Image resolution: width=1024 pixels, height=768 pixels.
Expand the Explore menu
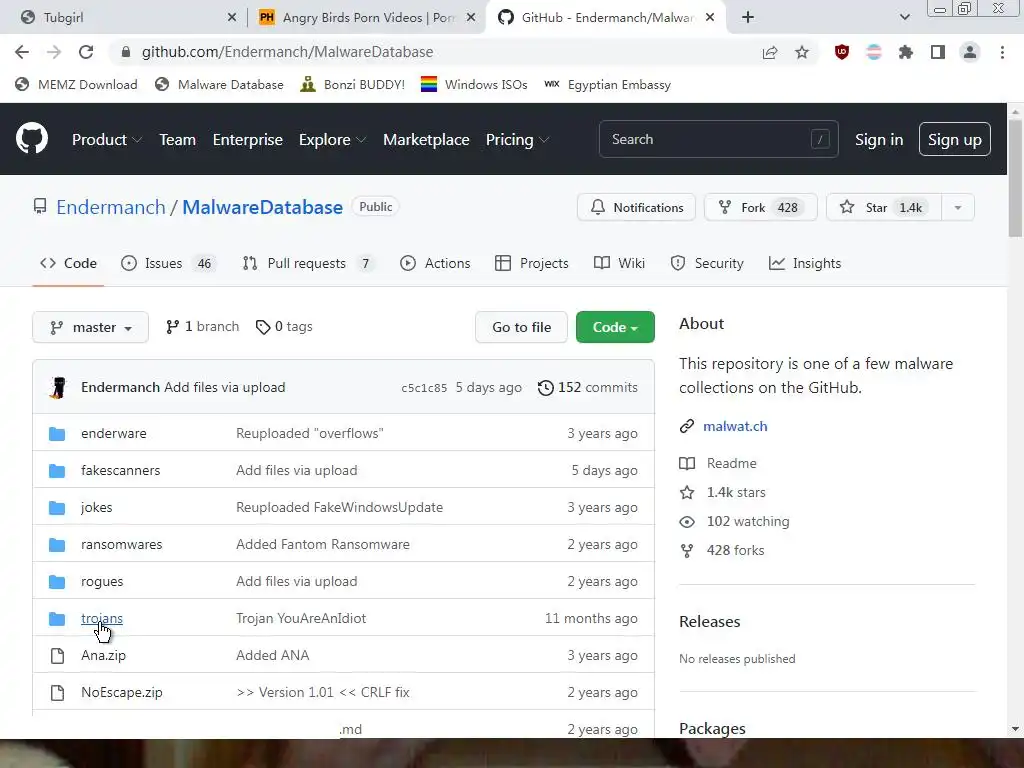[332, 140]
